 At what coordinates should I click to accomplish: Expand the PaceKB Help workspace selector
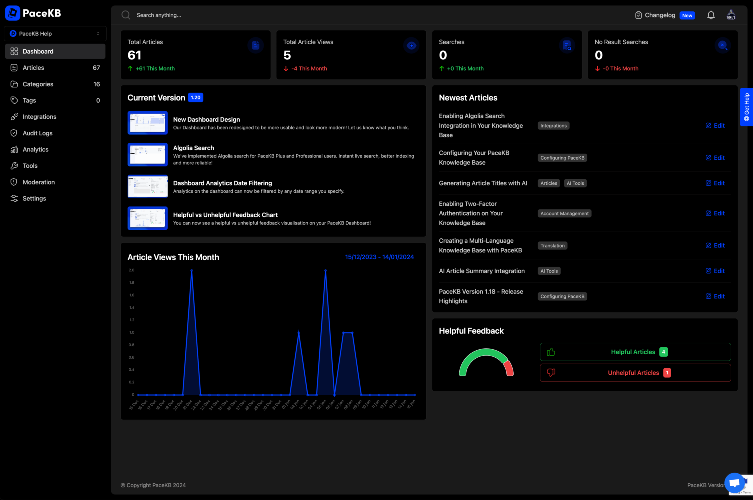click(x=55, y=34)
